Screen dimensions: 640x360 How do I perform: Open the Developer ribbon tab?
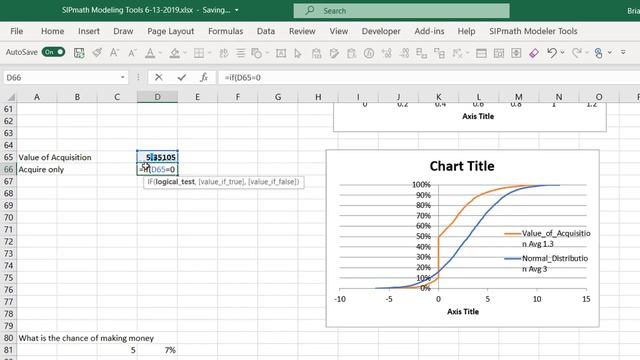(381, 31)
